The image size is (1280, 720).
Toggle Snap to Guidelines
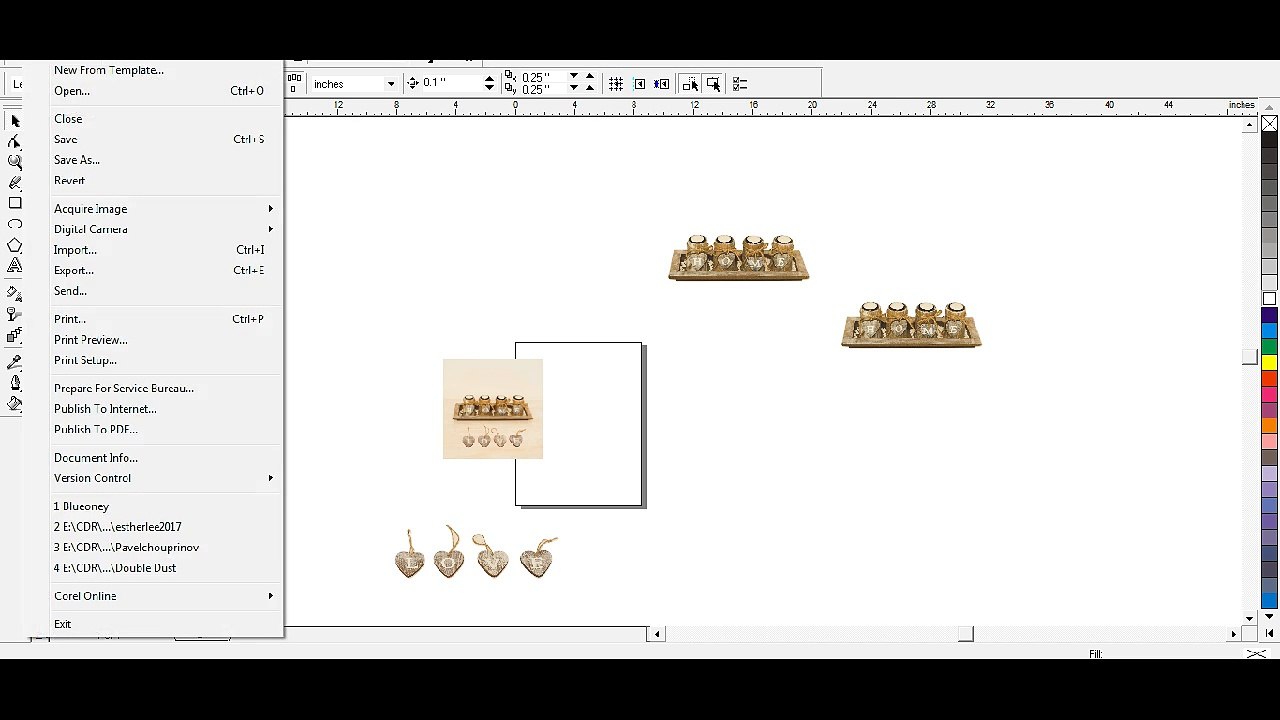coord(639,84)
